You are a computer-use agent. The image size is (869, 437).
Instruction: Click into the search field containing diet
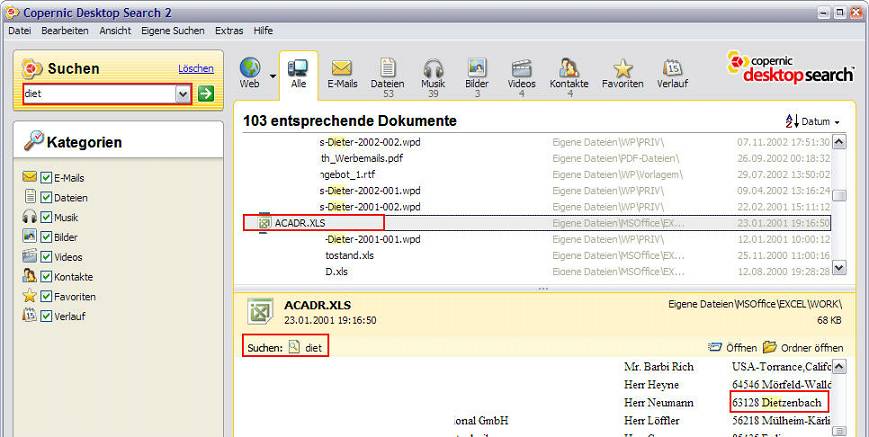click(99, 94)
